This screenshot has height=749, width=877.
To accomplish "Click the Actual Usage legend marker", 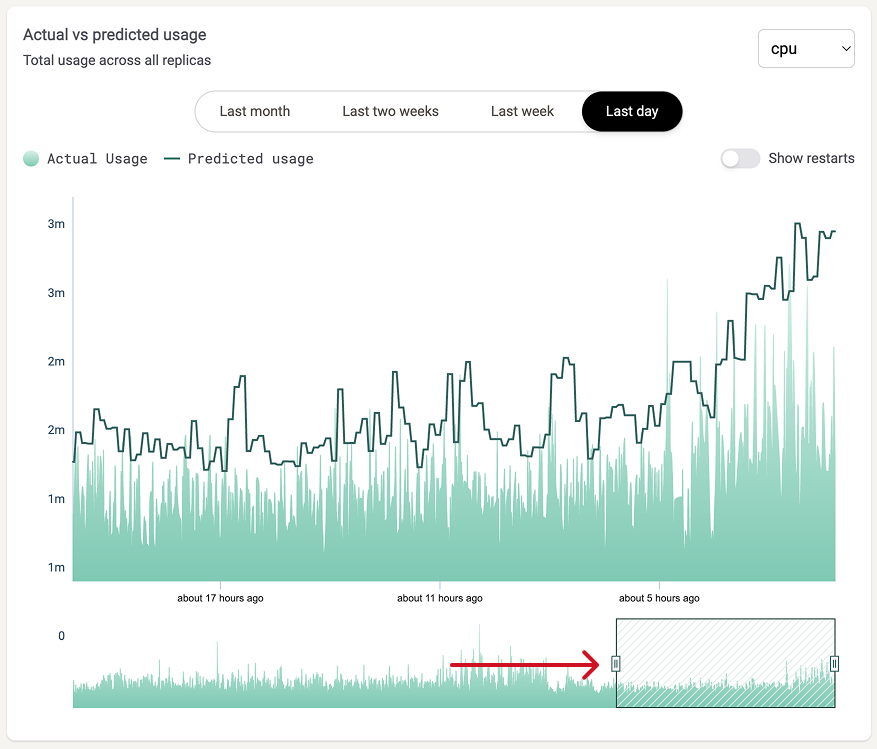I will [31, 159].
